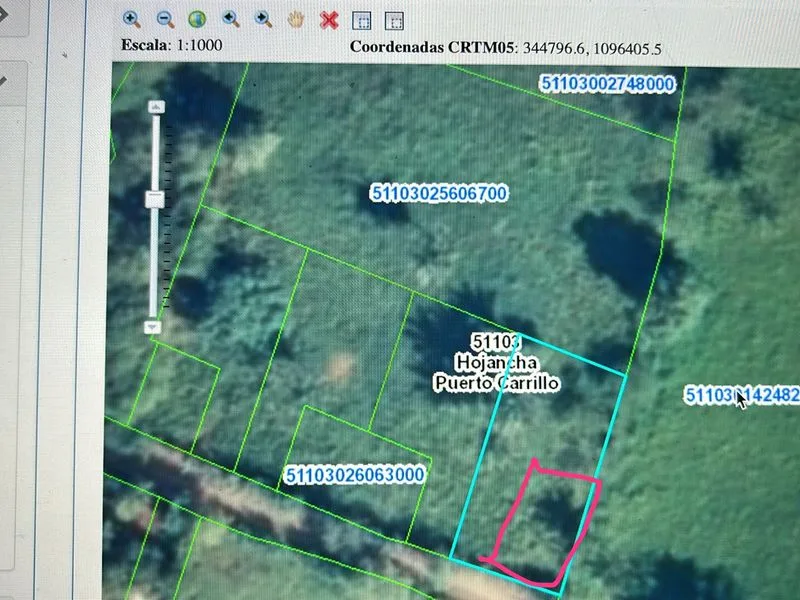Click the zoom slider up arrow
The height and width of the screenshot is (600, 800).
[x=156, y=107]
